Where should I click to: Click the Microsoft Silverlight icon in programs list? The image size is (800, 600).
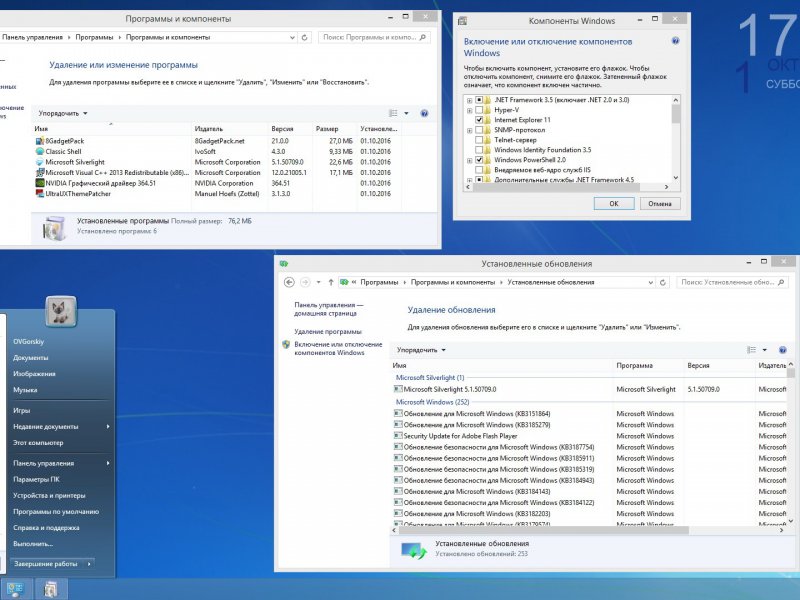tap(40, 162)
